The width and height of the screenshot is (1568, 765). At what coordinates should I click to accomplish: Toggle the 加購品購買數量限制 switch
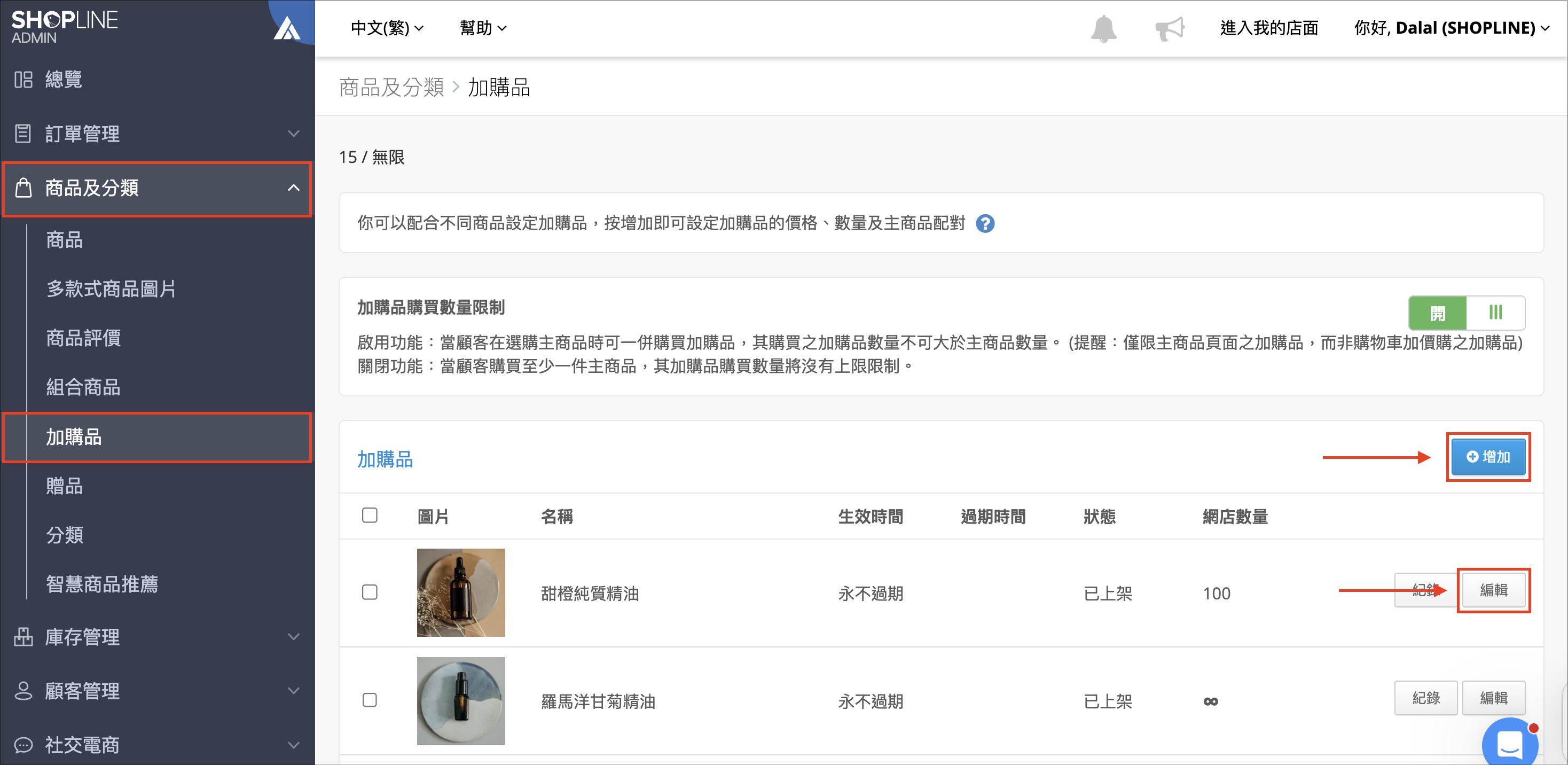click(x=1467, y=313)
